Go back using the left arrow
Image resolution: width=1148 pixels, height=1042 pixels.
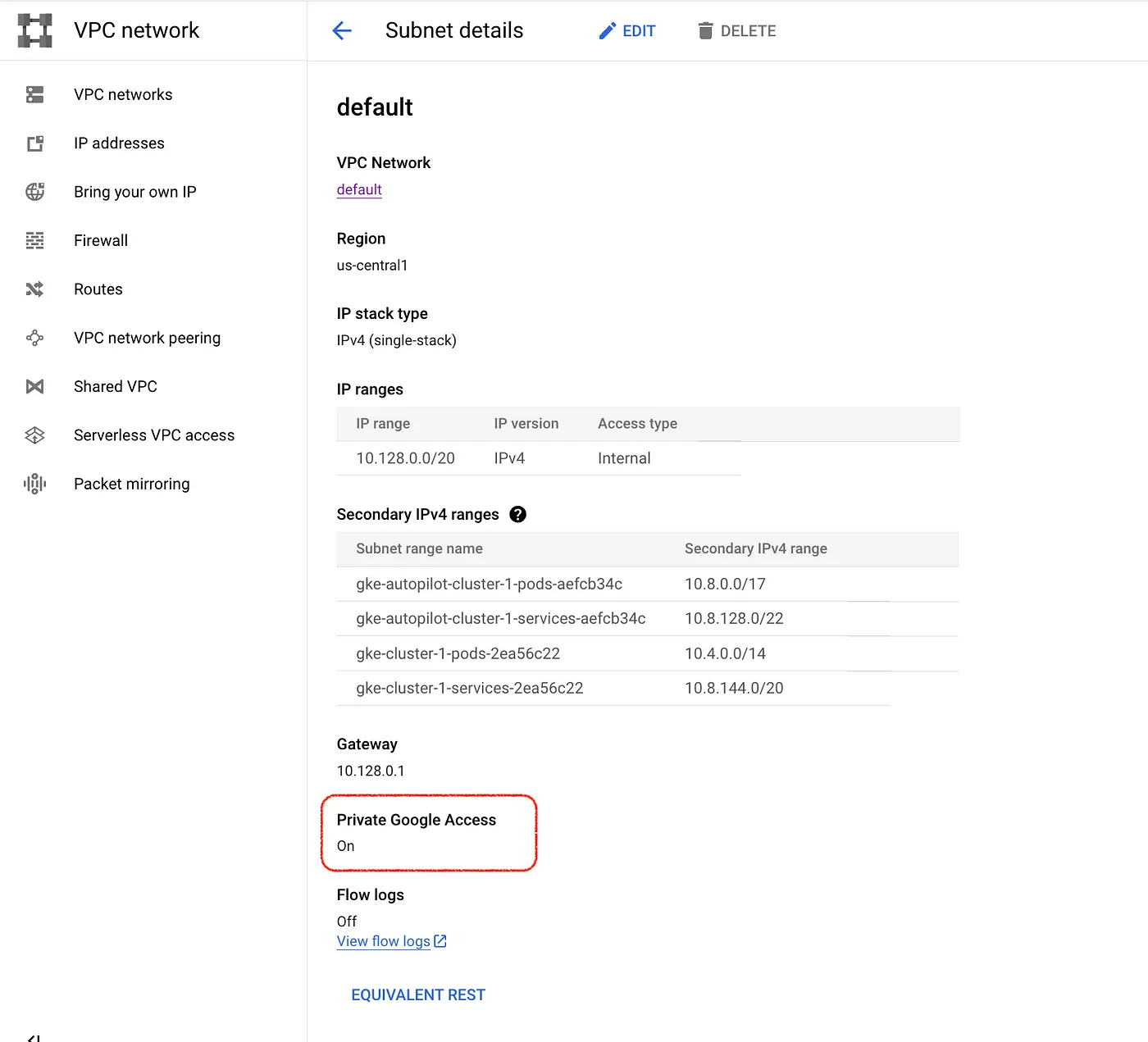342,31
